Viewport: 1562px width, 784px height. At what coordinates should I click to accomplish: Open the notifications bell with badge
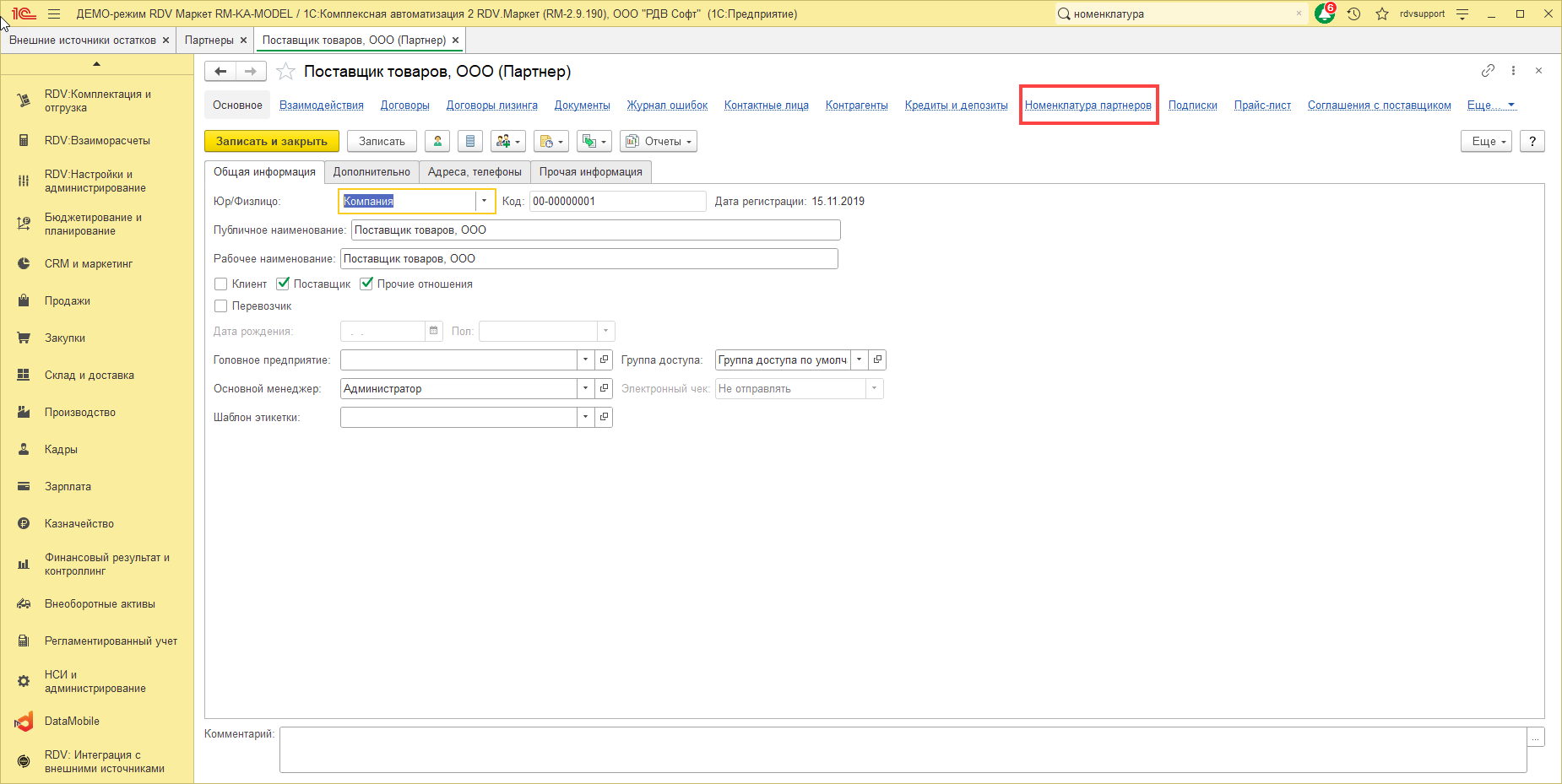pyautogui.click(x=1324, y=14)
